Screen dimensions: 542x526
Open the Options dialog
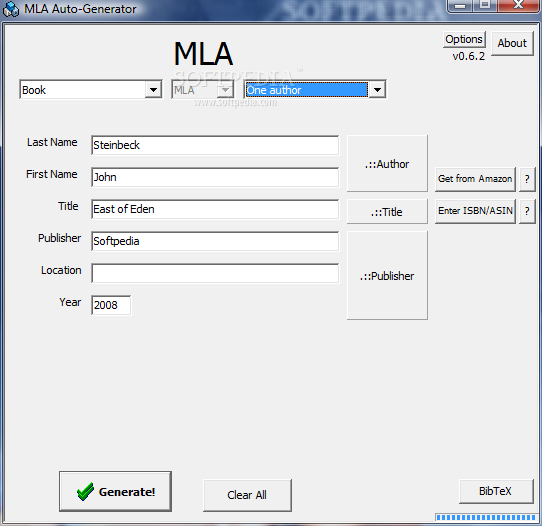[464, 39]
